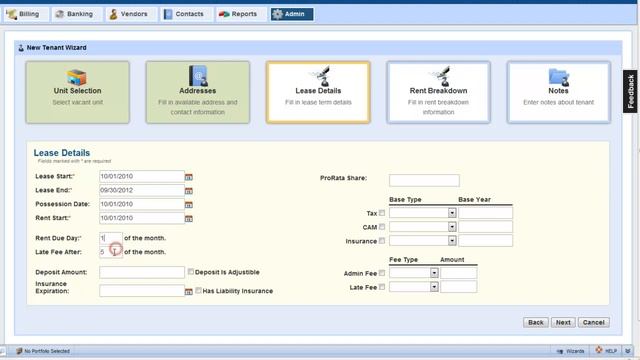
Task: Click the Possession Date field
Action: click(142, 204)
